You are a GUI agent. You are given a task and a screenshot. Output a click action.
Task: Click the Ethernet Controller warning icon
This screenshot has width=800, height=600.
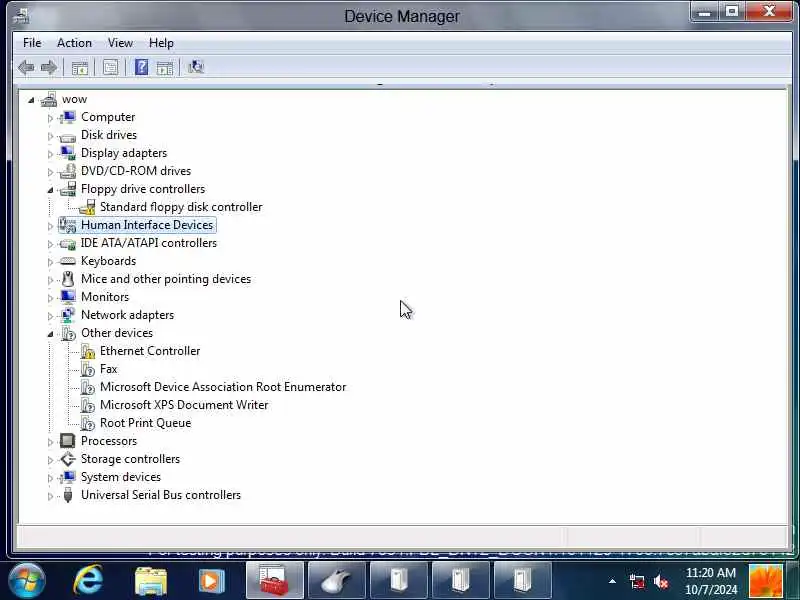[87, 351]
